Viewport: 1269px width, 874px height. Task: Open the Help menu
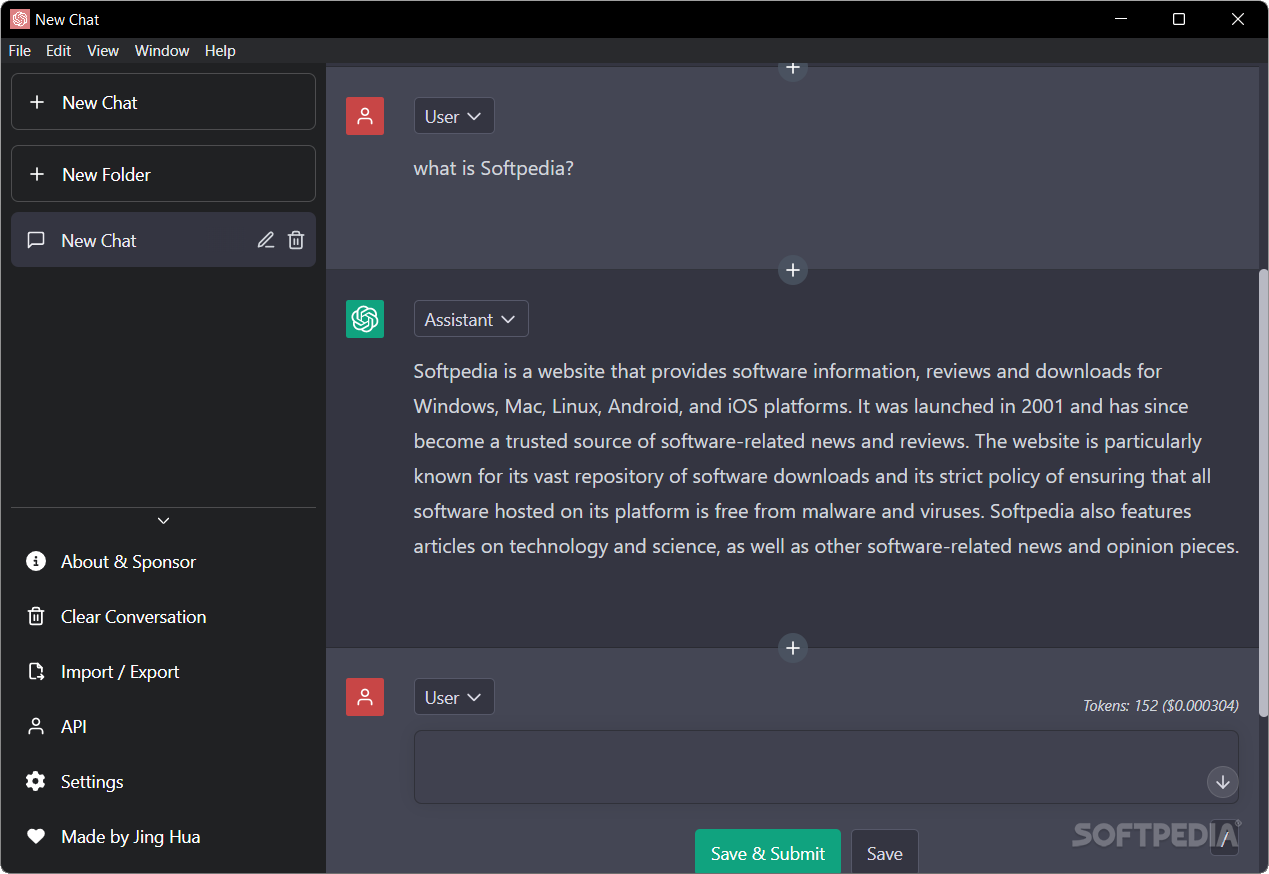220,51
